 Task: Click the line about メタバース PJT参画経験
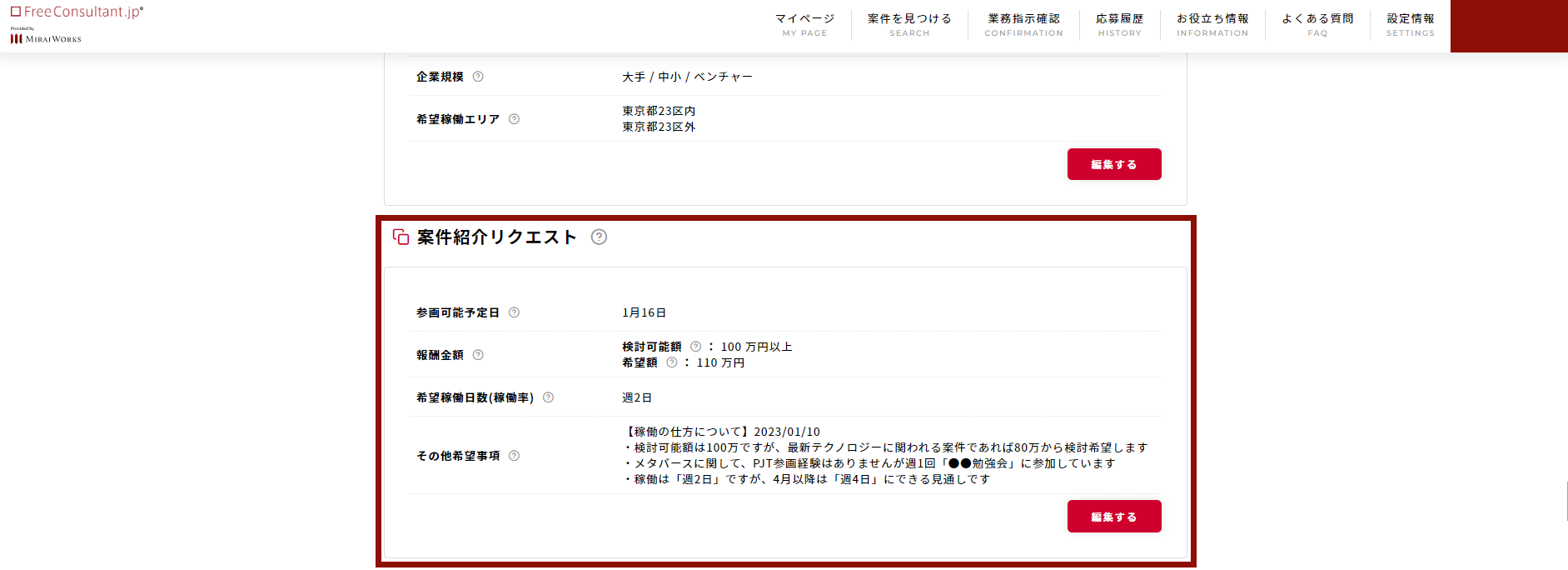click(x=869, y=463)
